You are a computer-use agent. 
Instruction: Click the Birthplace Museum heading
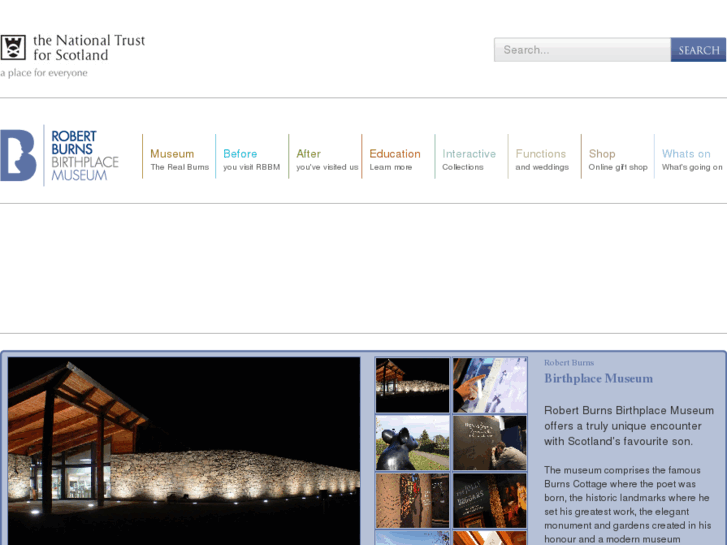tap(598, 378)
